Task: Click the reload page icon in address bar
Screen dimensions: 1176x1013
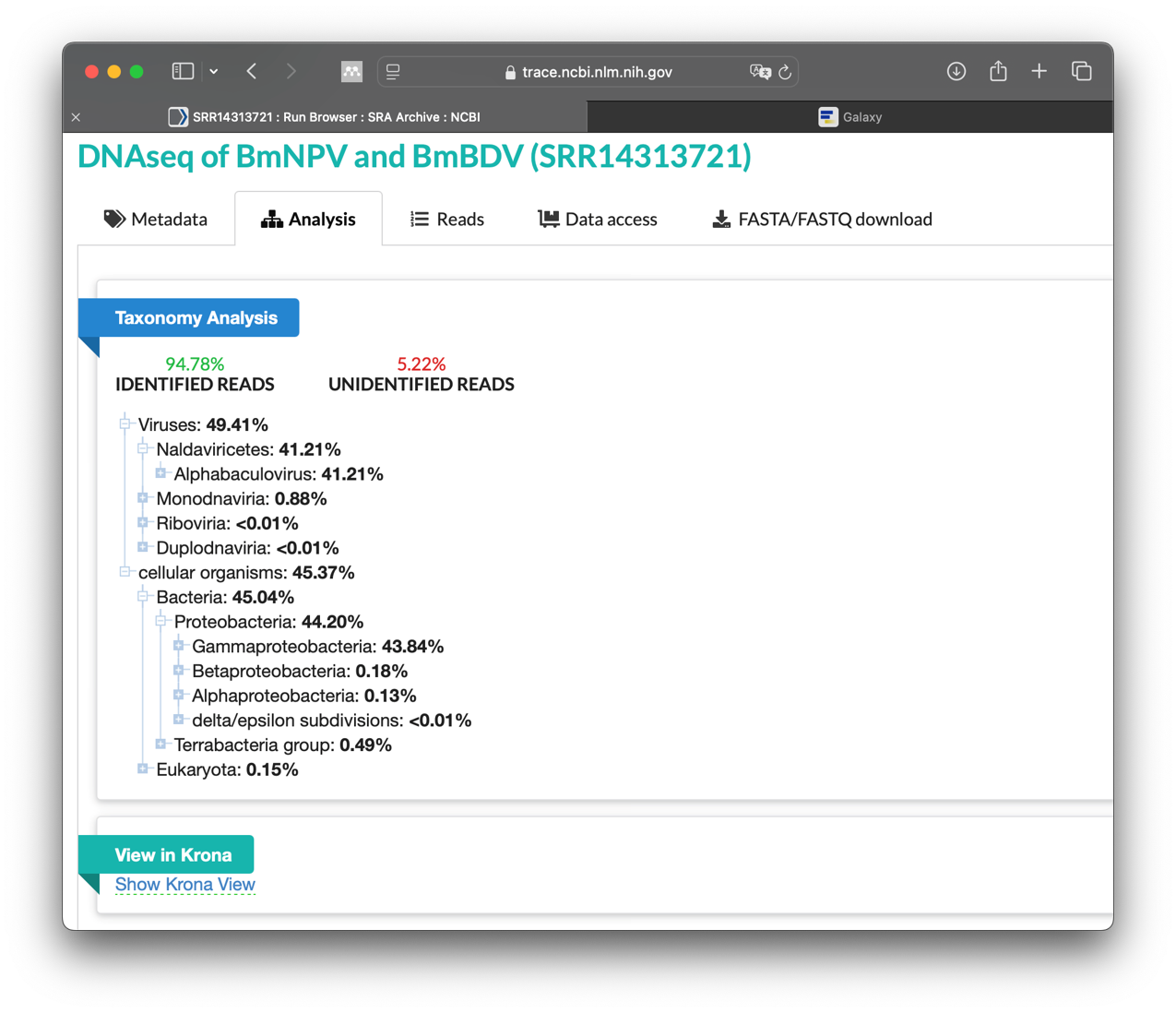Action: click(x=785, y=72)
